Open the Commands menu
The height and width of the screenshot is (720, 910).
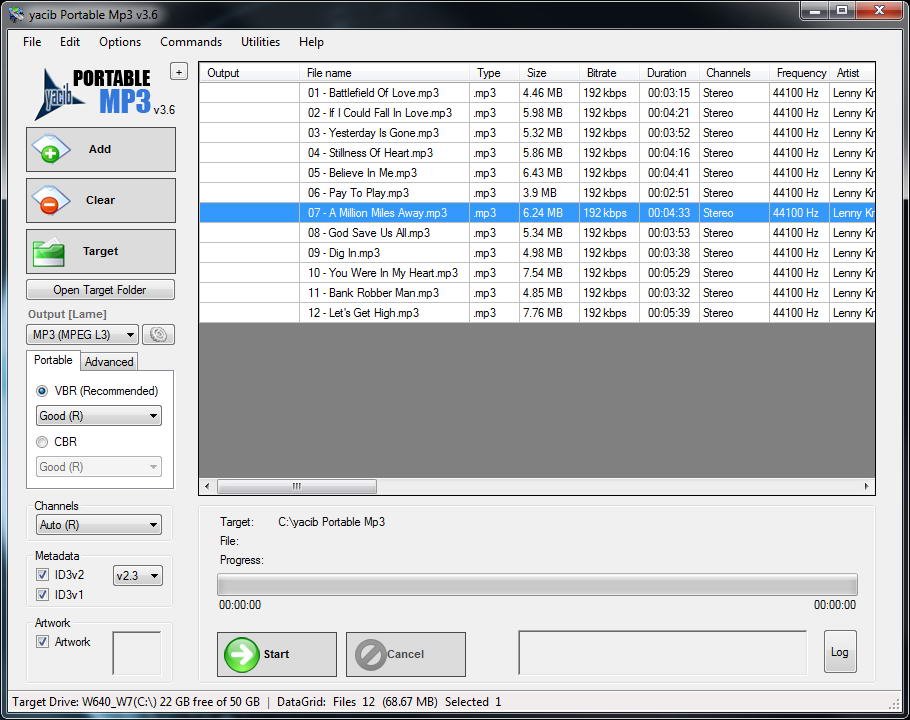click(x=191, y=42)
